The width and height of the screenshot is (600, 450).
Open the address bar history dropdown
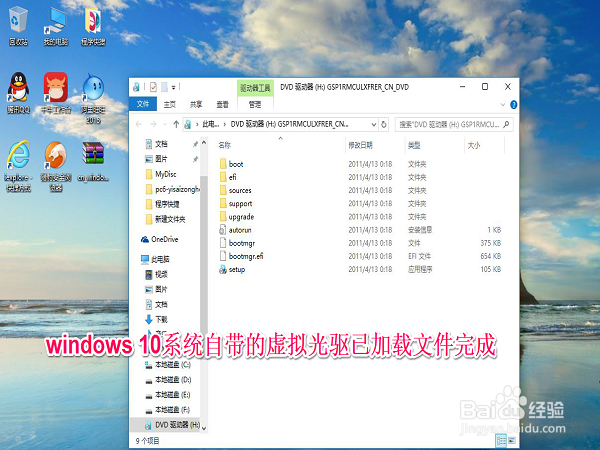tap(373, 124)
